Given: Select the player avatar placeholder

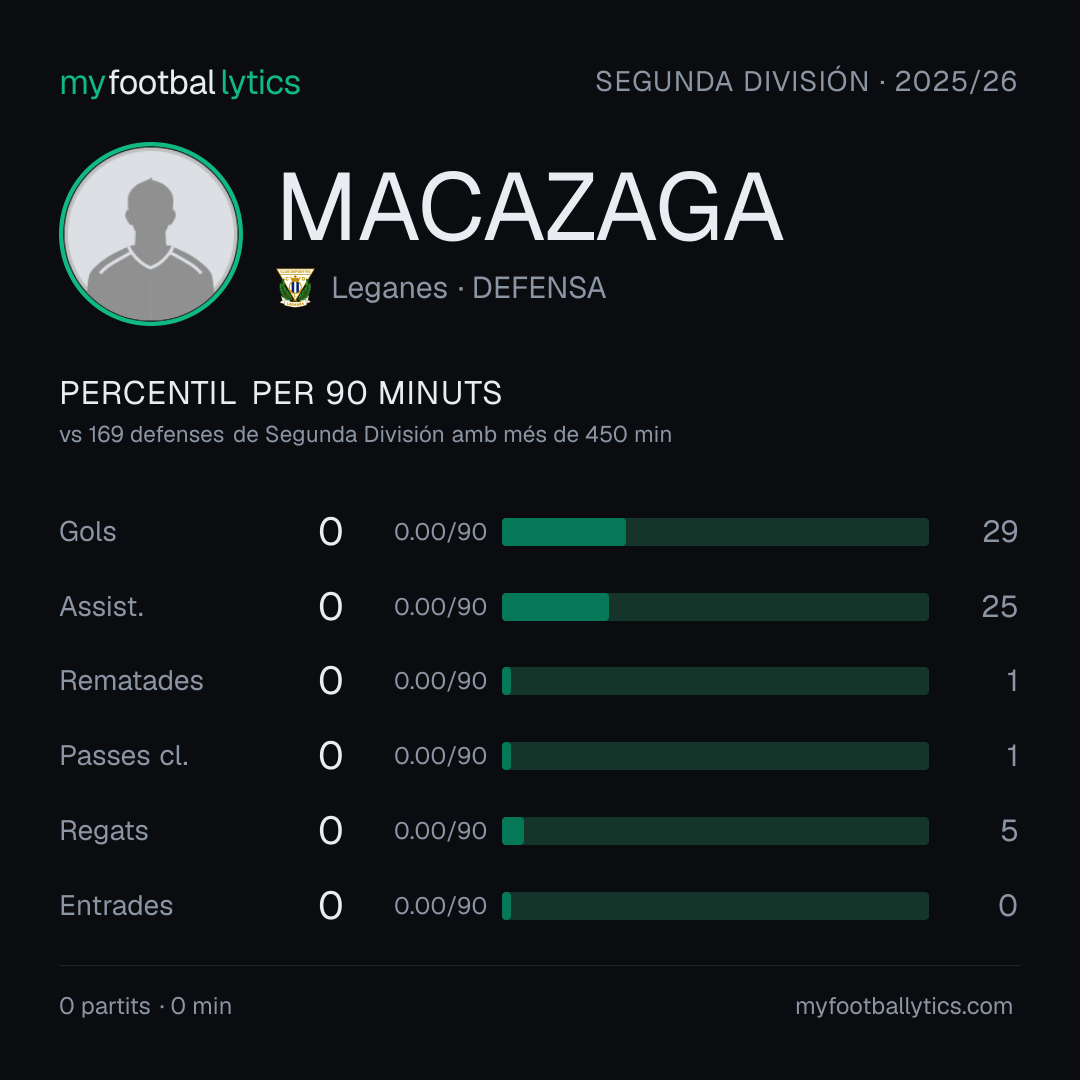Looking at the screenshot, I should tap(151, 234).
